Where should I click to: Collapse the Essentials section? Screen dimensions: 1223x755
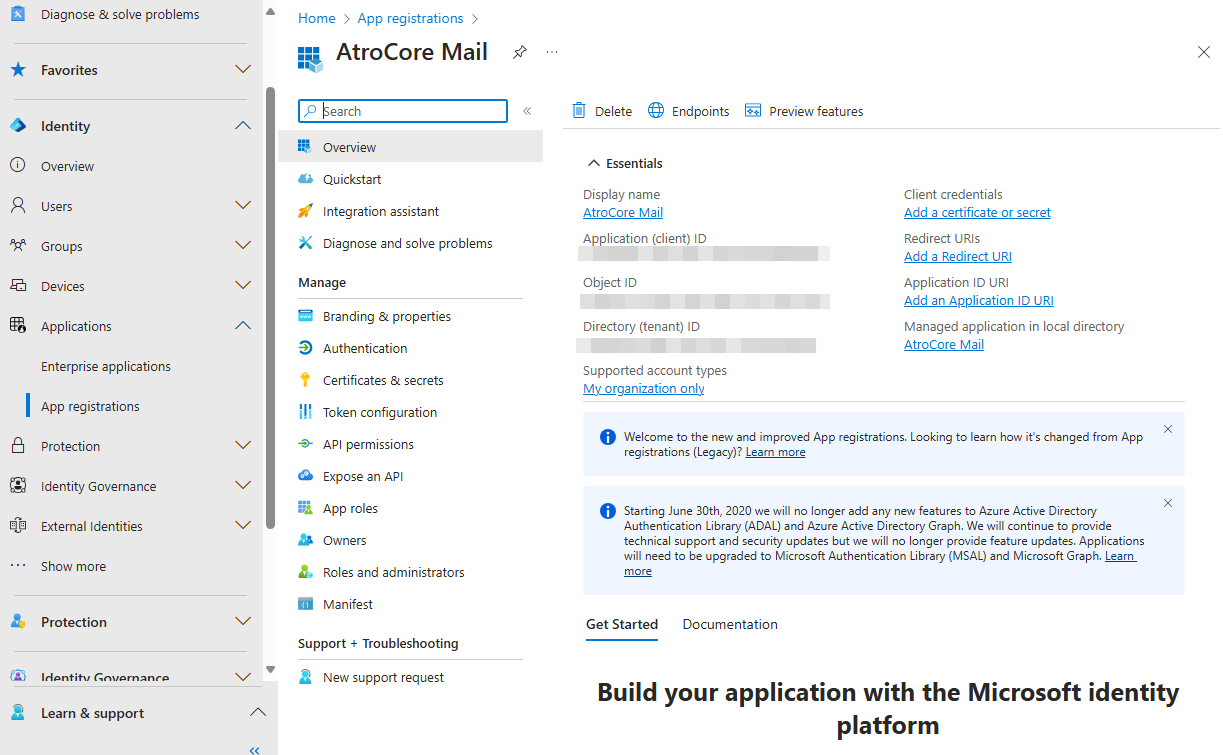click(595, 162)
